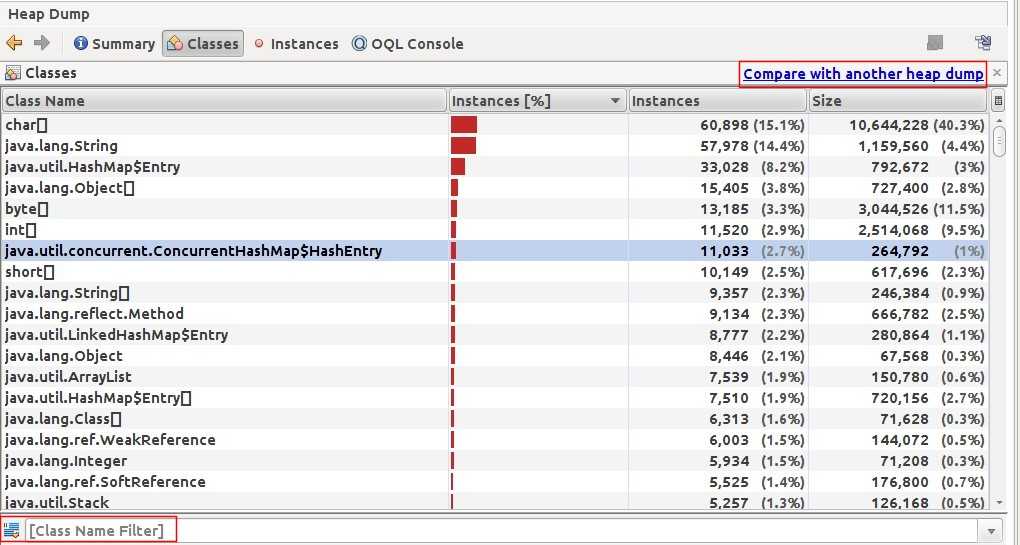Select java.util.LinkedHashMap$Entry row
Screen dimensions: 1020x545
tap(494, 335)
